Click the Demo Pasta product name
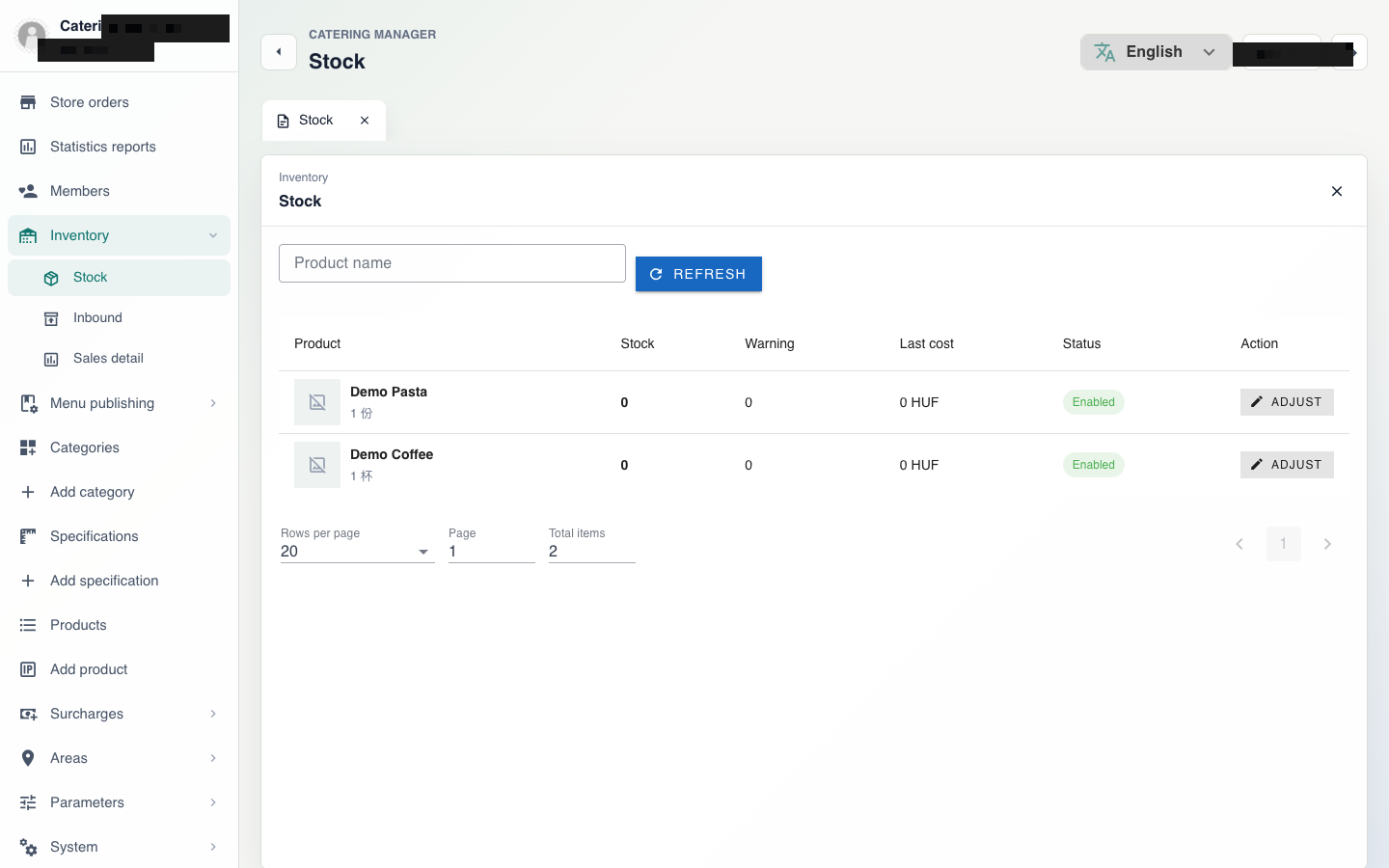Screen dimensions: 1389x868 tap(389, 392)
